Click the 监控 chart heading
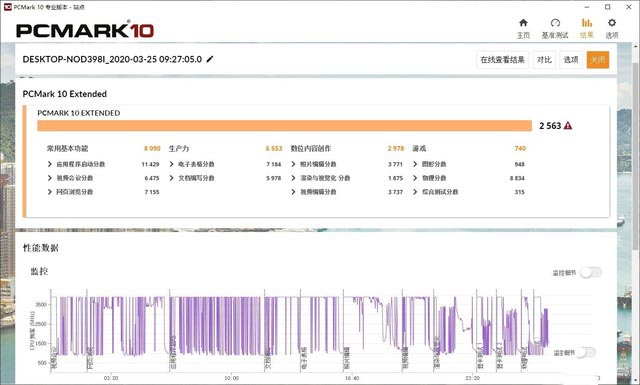The width and height of the screenshot is (640, 385). [39, 271]
